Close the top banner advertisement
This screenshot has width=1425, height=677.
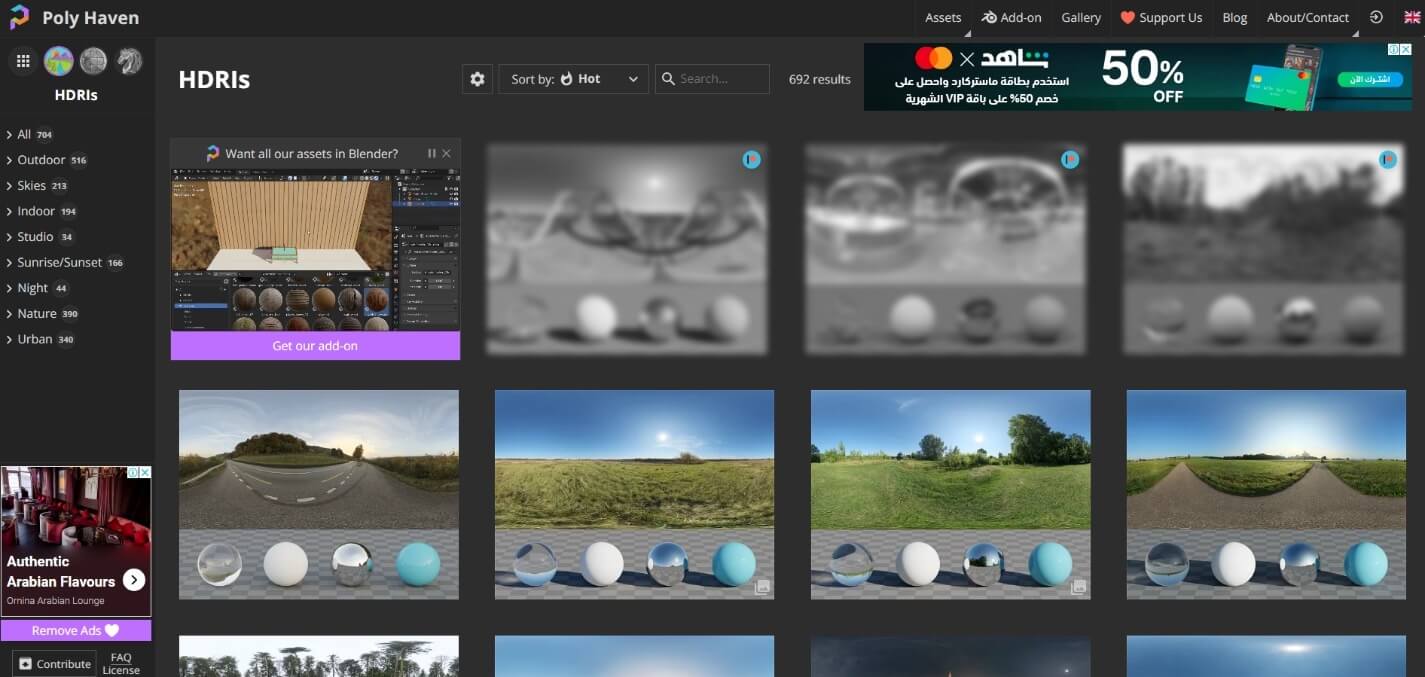(1405, 49)
